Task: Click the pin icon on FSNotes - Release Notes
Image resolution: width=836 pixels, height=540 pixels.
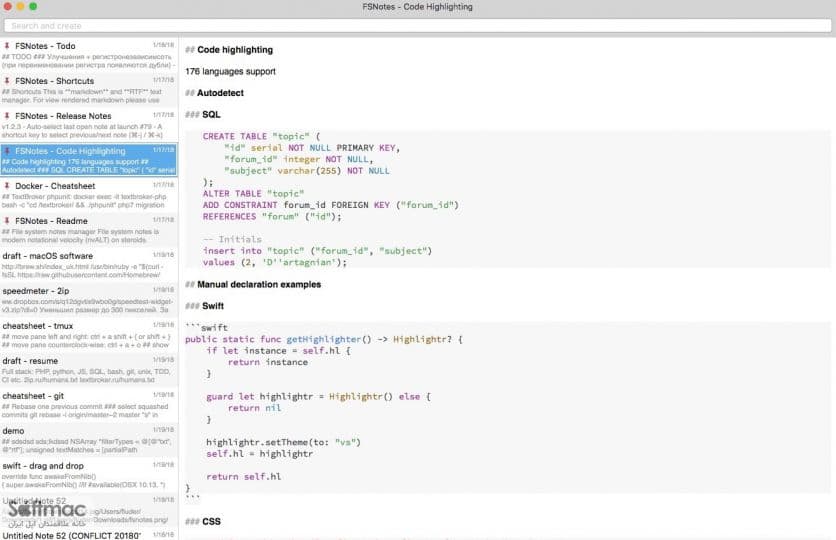Action: (7, 116)
